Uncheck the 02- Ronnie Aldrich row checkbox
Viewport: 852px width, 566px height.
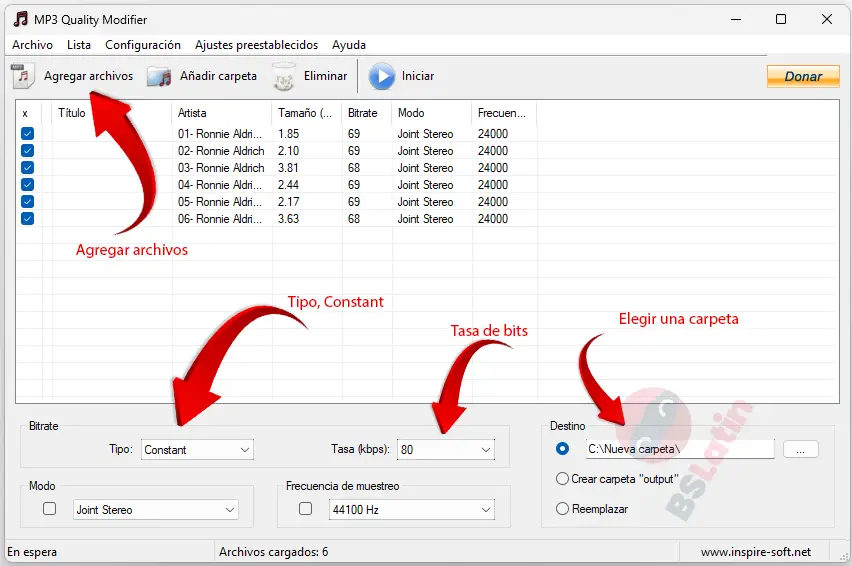(27, 150)
